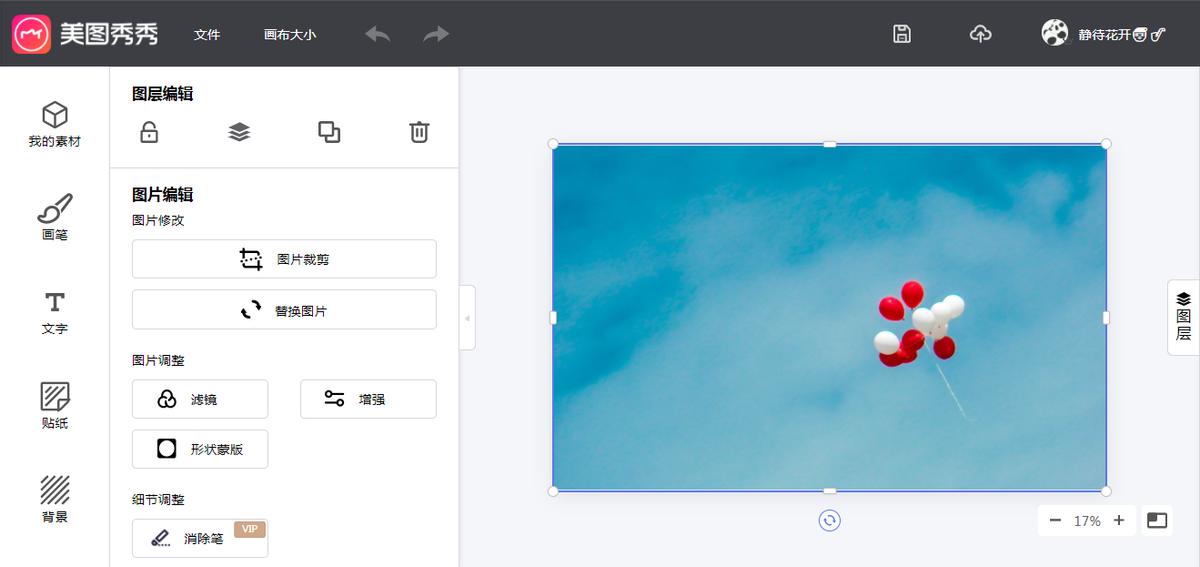
Task: Open the 文字 text tool
Action: point(55,312)
